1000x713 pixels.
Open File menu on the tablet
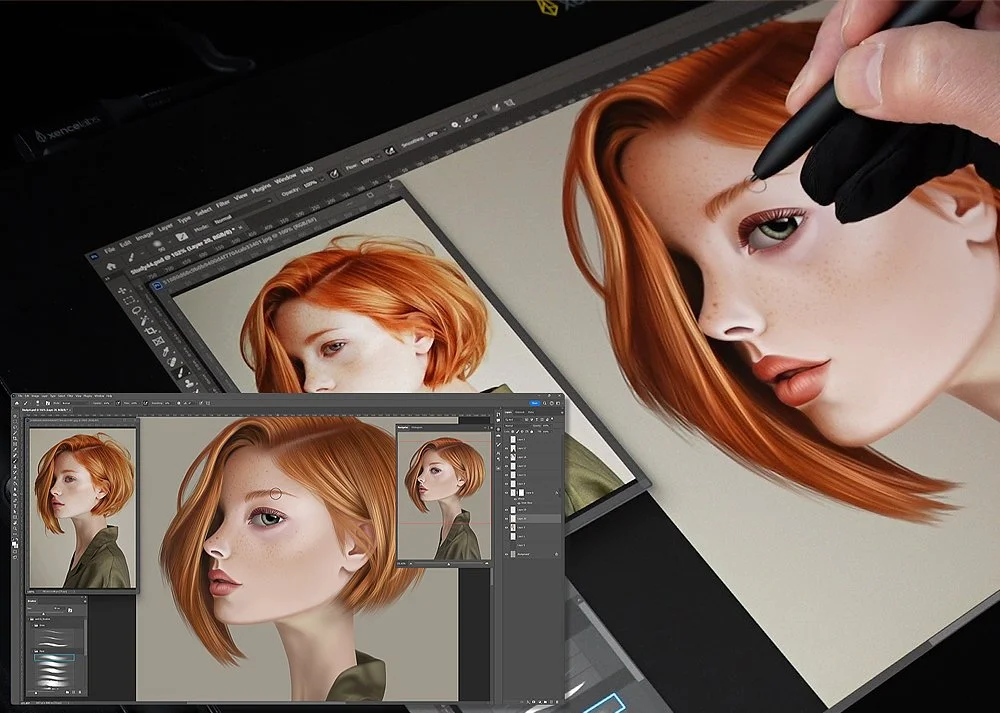pos(109,251)
